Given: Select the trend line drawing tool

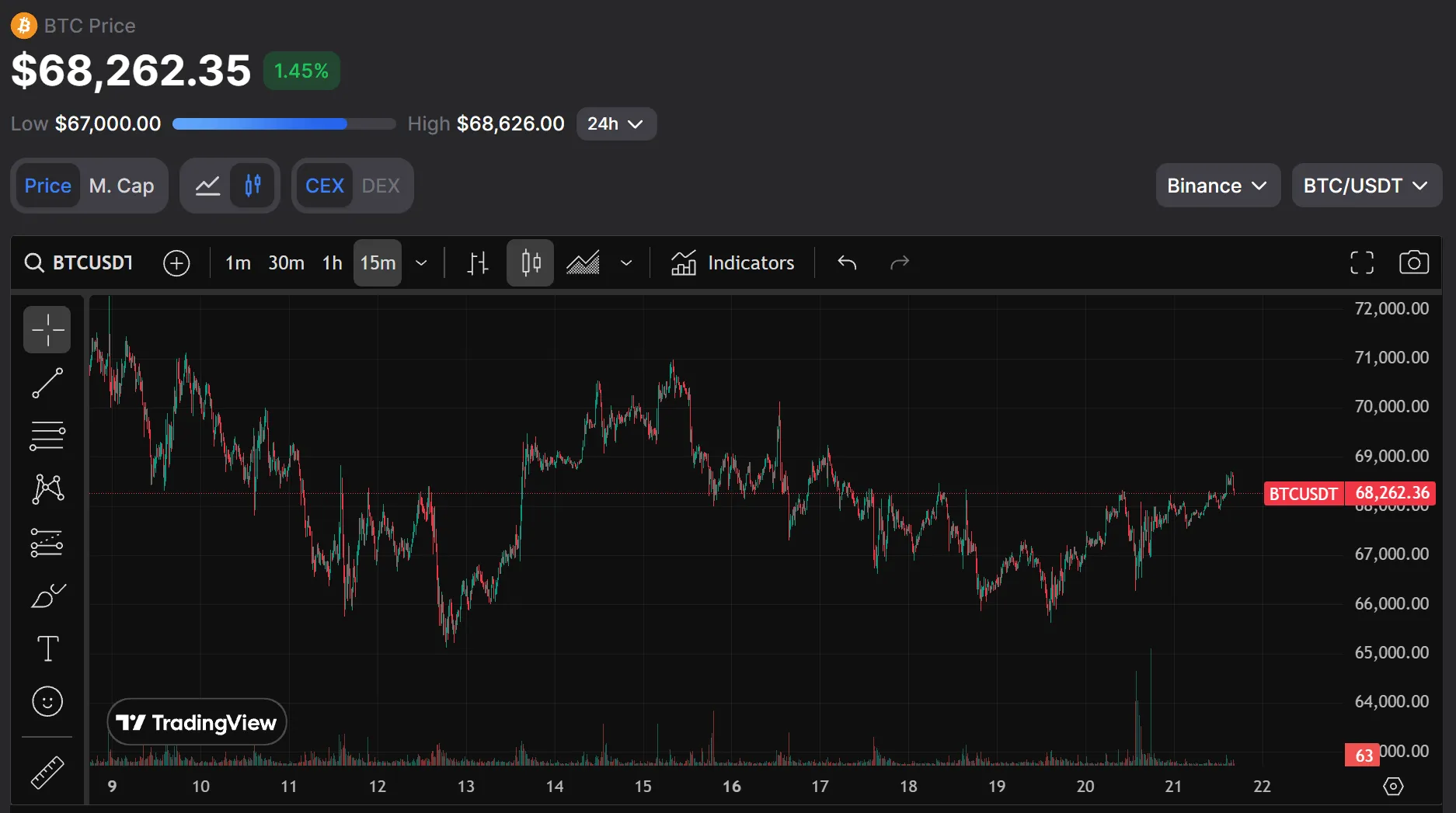Looking at the screenshot, I should [x=47, y=382].
